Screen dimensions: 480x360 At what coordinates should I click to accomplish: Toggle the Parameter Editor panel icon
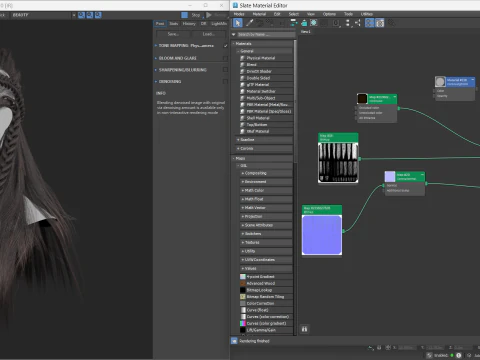[380, 23]
